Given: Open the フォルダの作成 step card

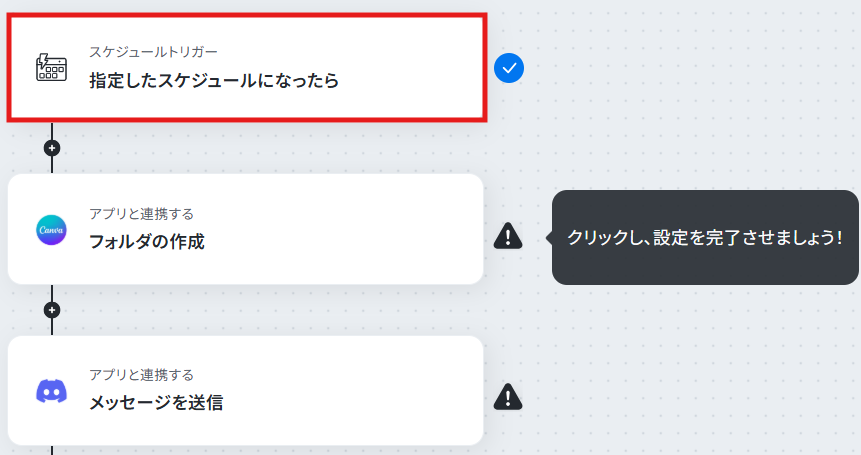Looking at the screenshot, I should coord(245,229).
